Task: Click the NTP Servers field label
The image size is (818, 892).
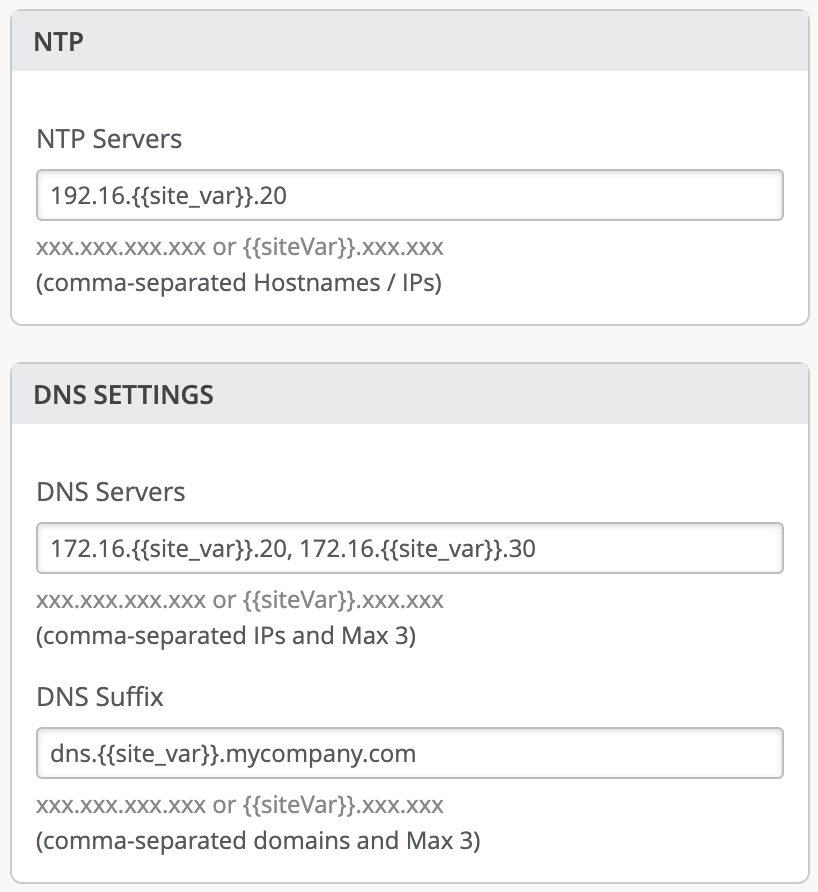Action: click(109, 139)
